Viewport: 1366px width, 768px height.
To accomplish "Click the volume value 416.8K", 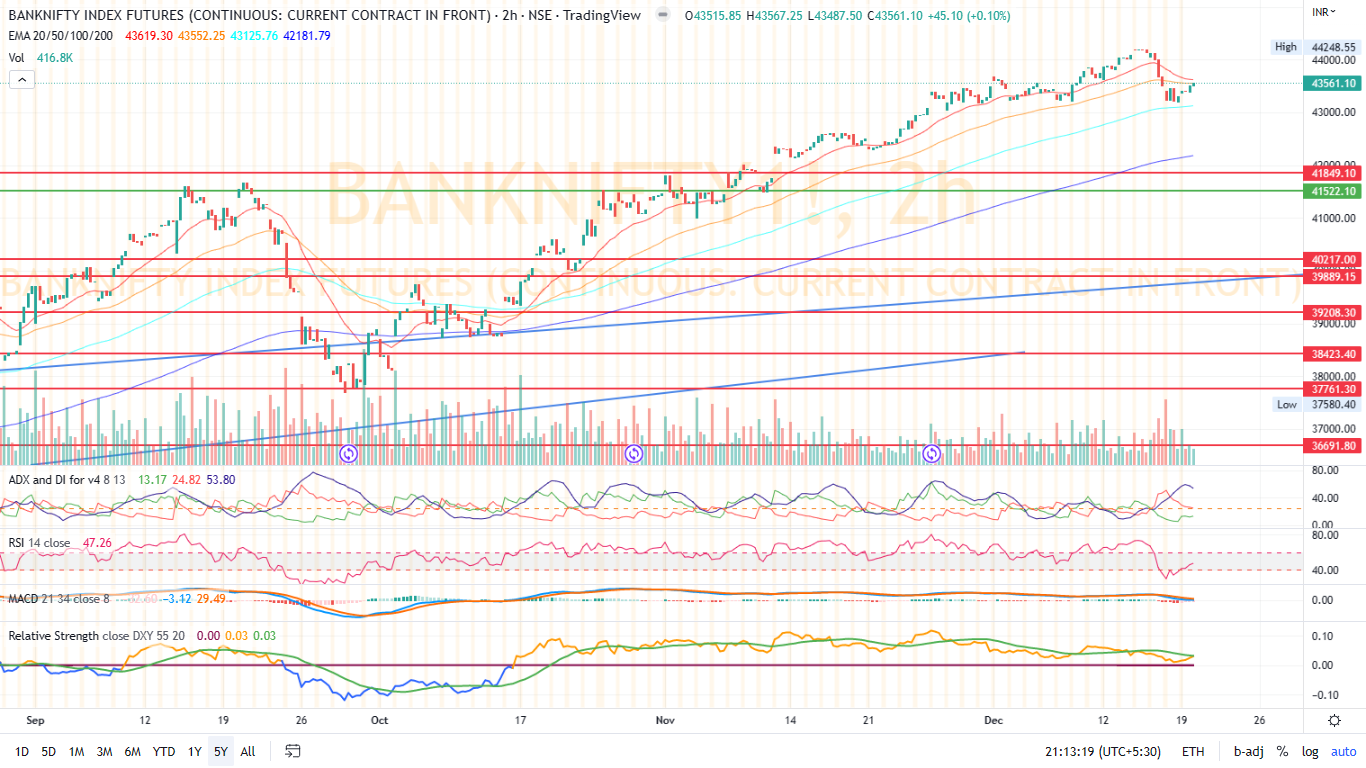I will [54, 58].
